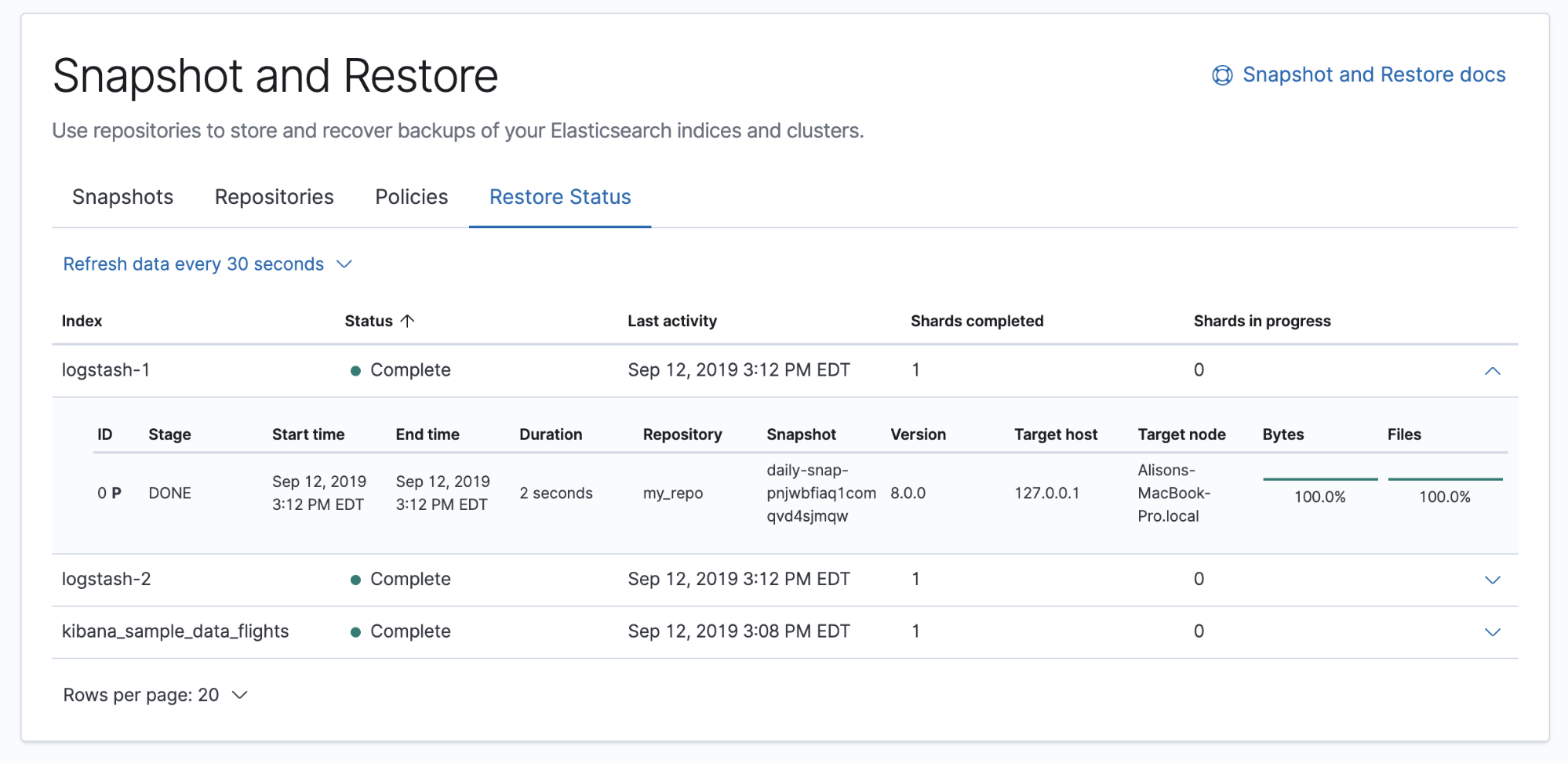Screen dimensions: 1568x764
Task: Expand the logstash-2 row details
Action: [1492, 580]
